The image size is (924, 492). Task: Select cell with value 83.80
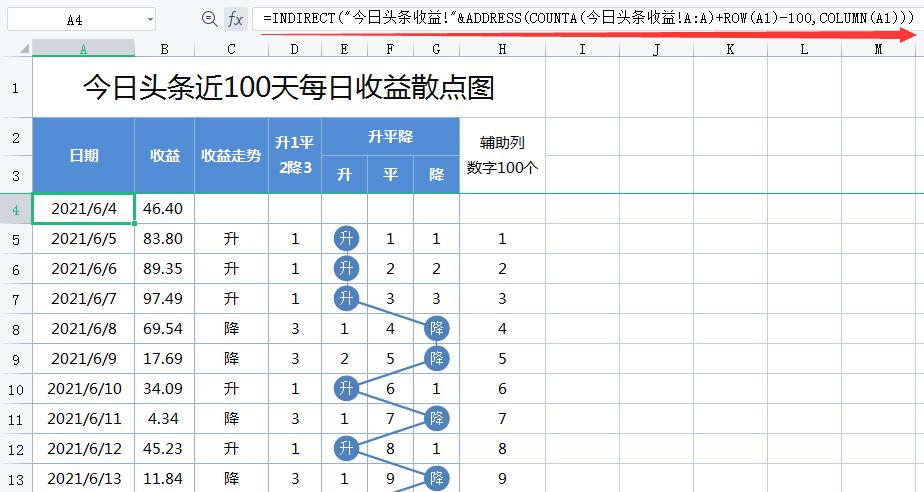tap(164, 239)
